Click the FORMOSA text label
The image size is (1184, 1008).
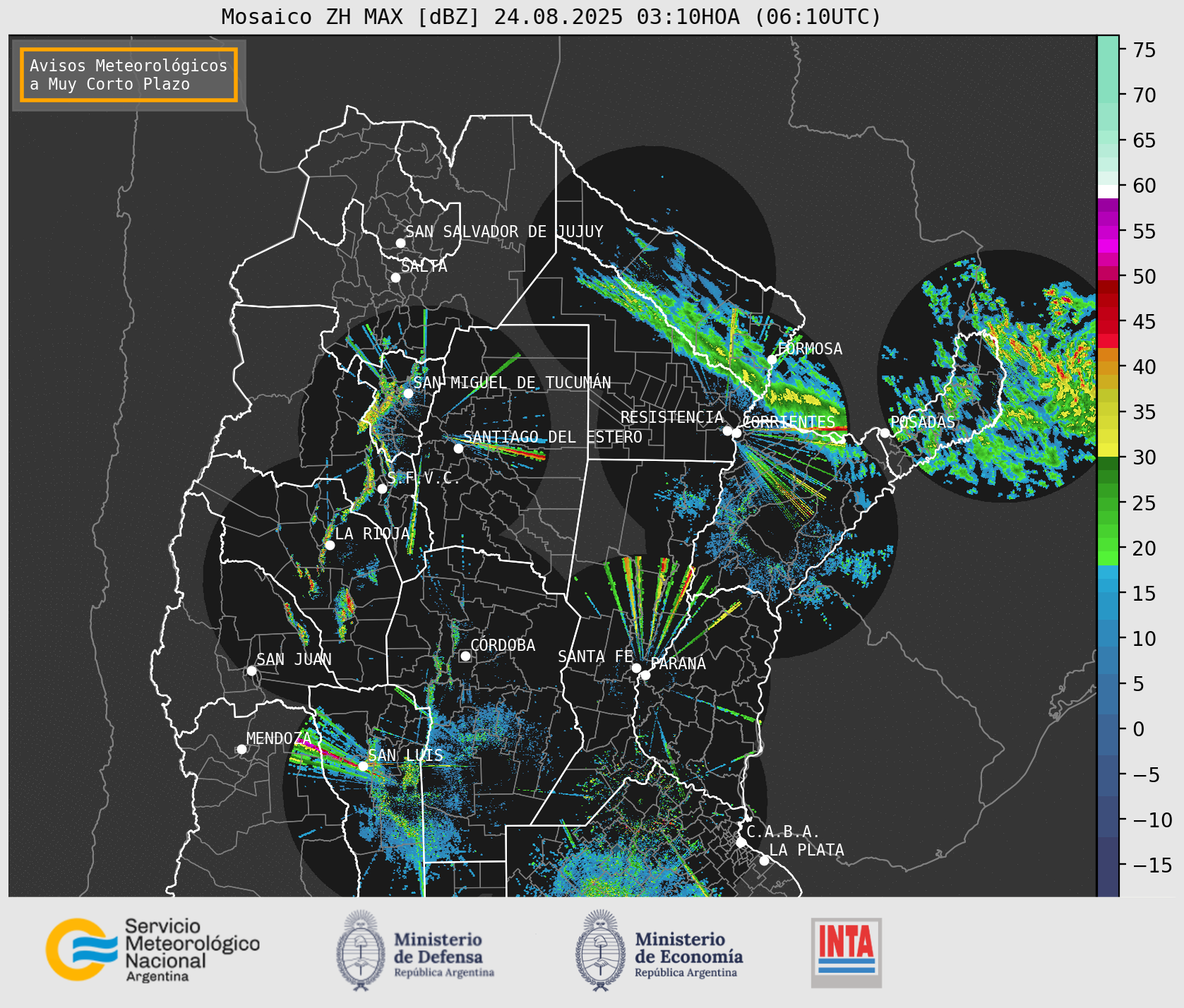(x=810, y=349)
